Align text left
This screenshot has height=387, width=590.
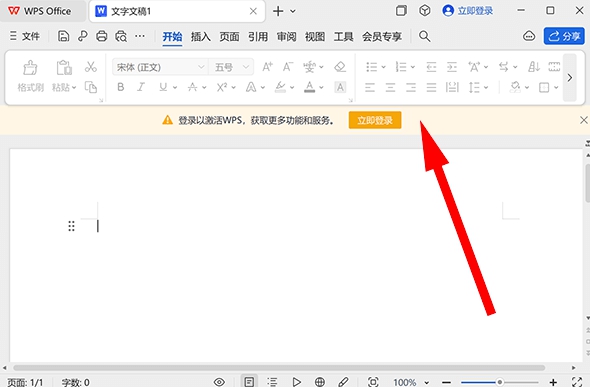(370, 87)
